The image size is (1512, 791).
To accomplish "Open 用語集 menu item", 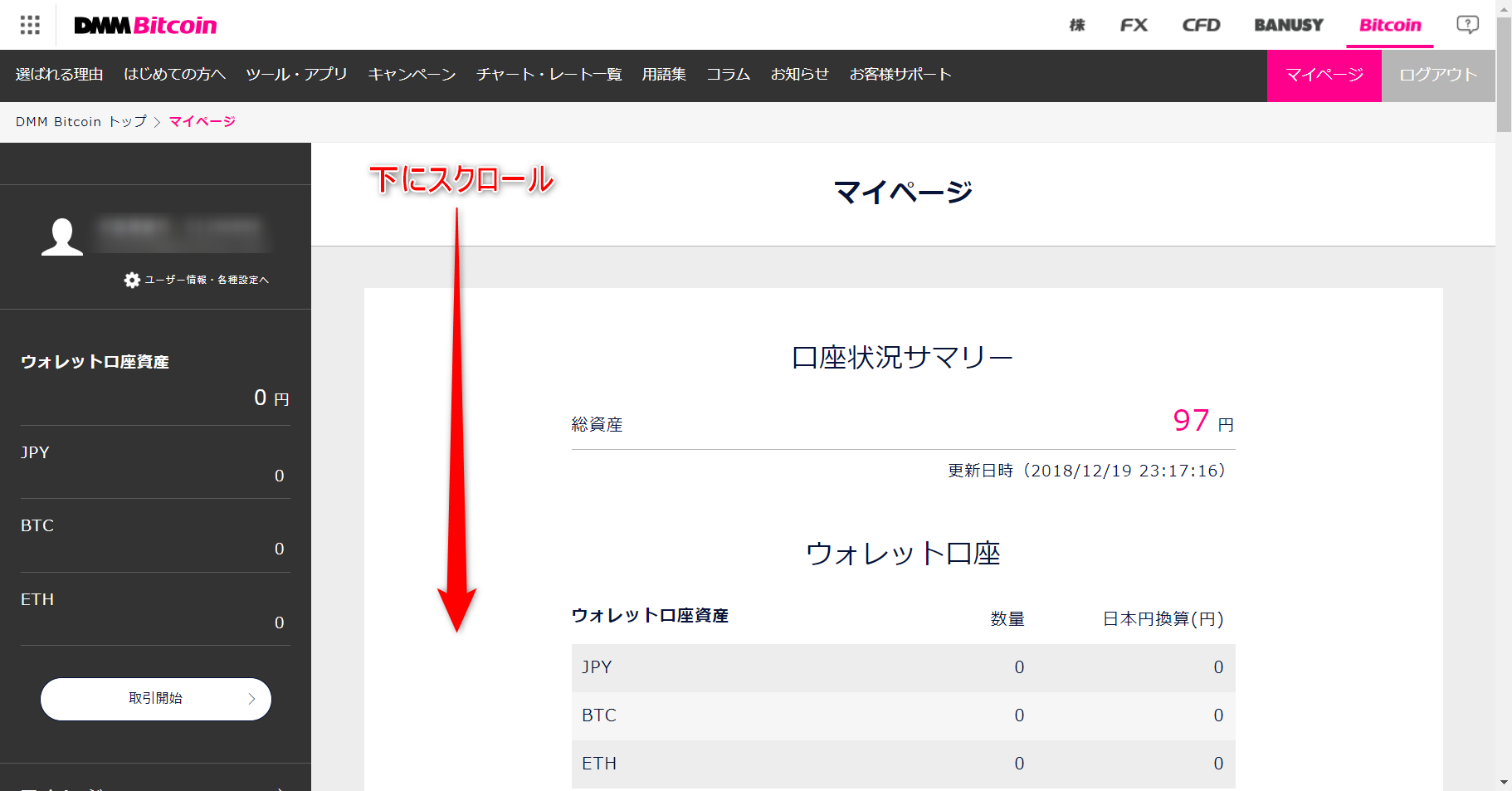I will 664,75.
